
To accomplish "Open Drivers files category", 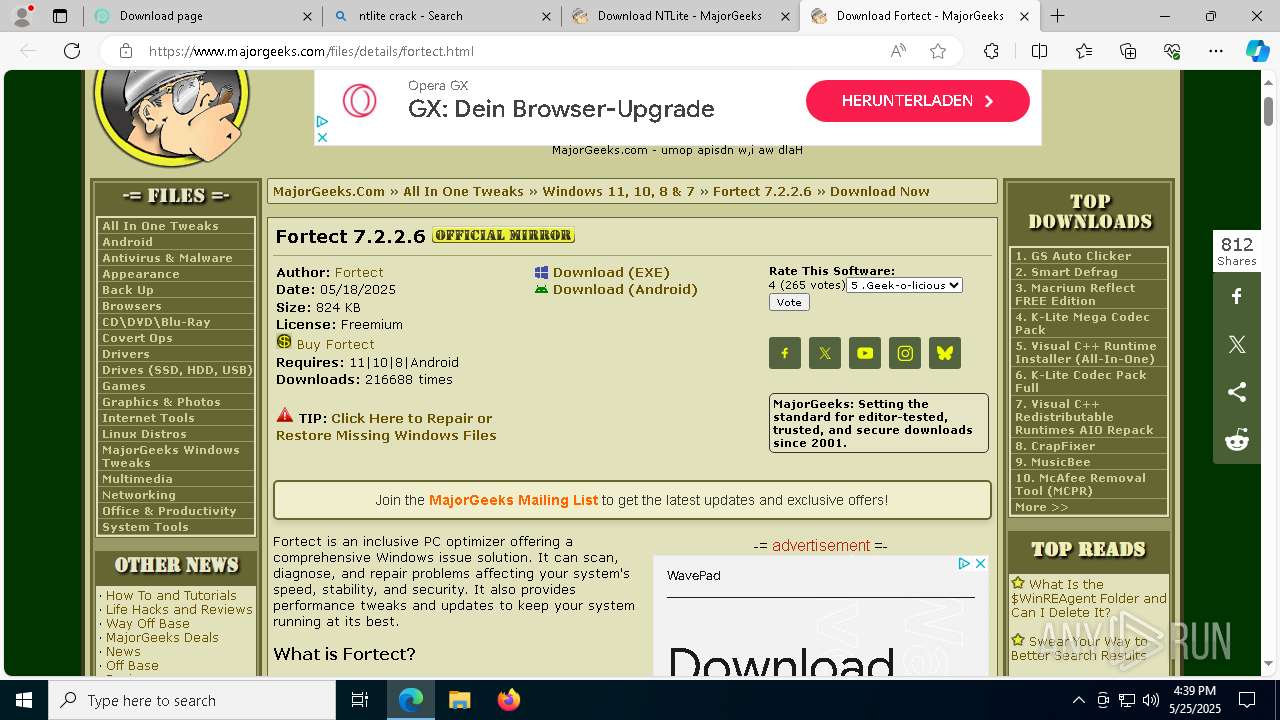I will [x=125, y=354].
